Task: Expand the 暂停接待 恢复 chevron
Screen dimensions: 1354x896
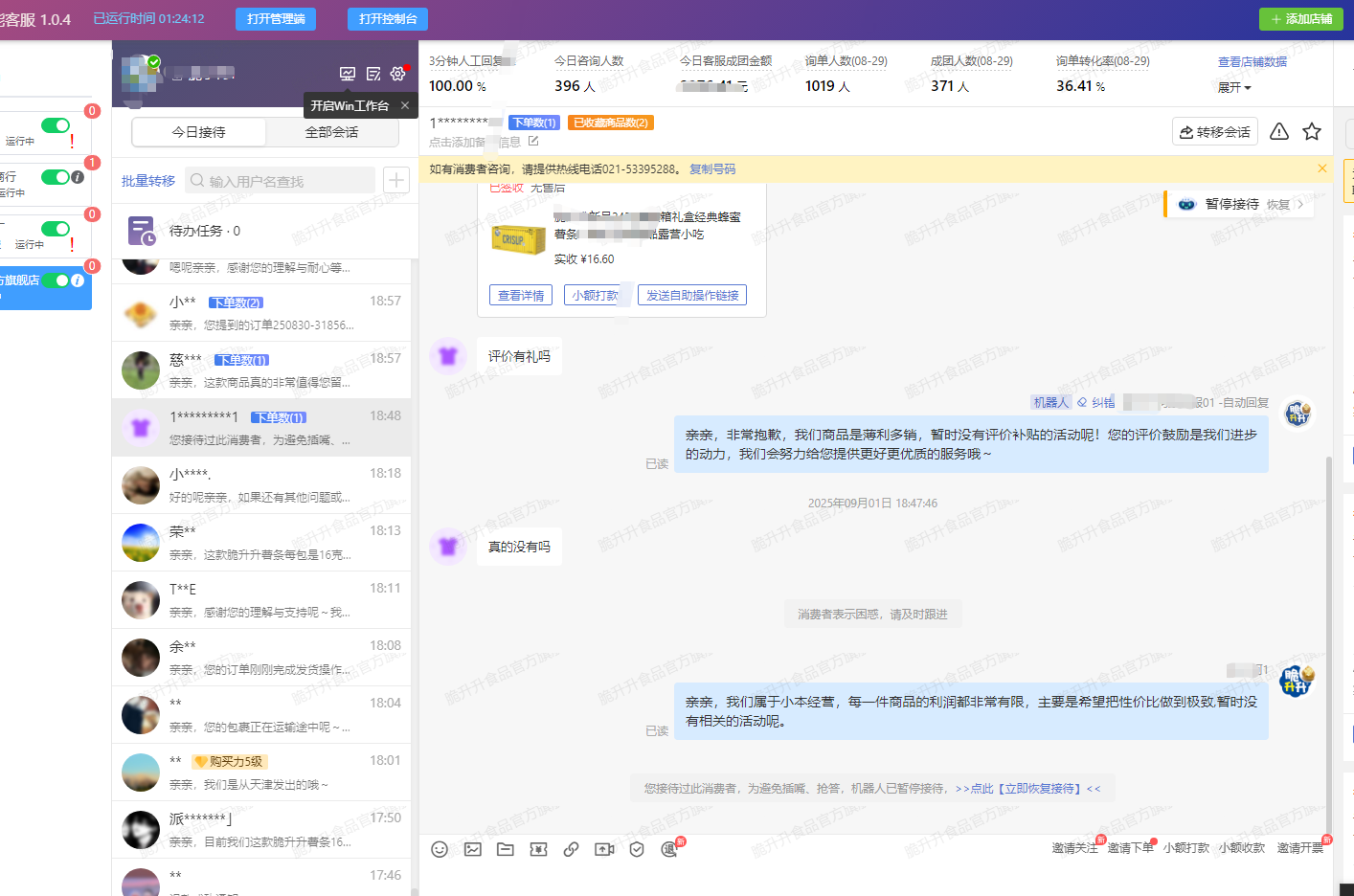Action: click(1299, 204)
